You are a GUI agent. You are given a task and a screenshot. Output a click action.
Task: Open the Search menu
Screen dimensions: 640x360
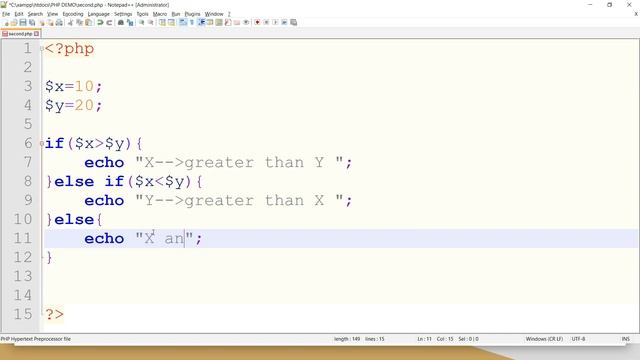[x=35, y=14]
